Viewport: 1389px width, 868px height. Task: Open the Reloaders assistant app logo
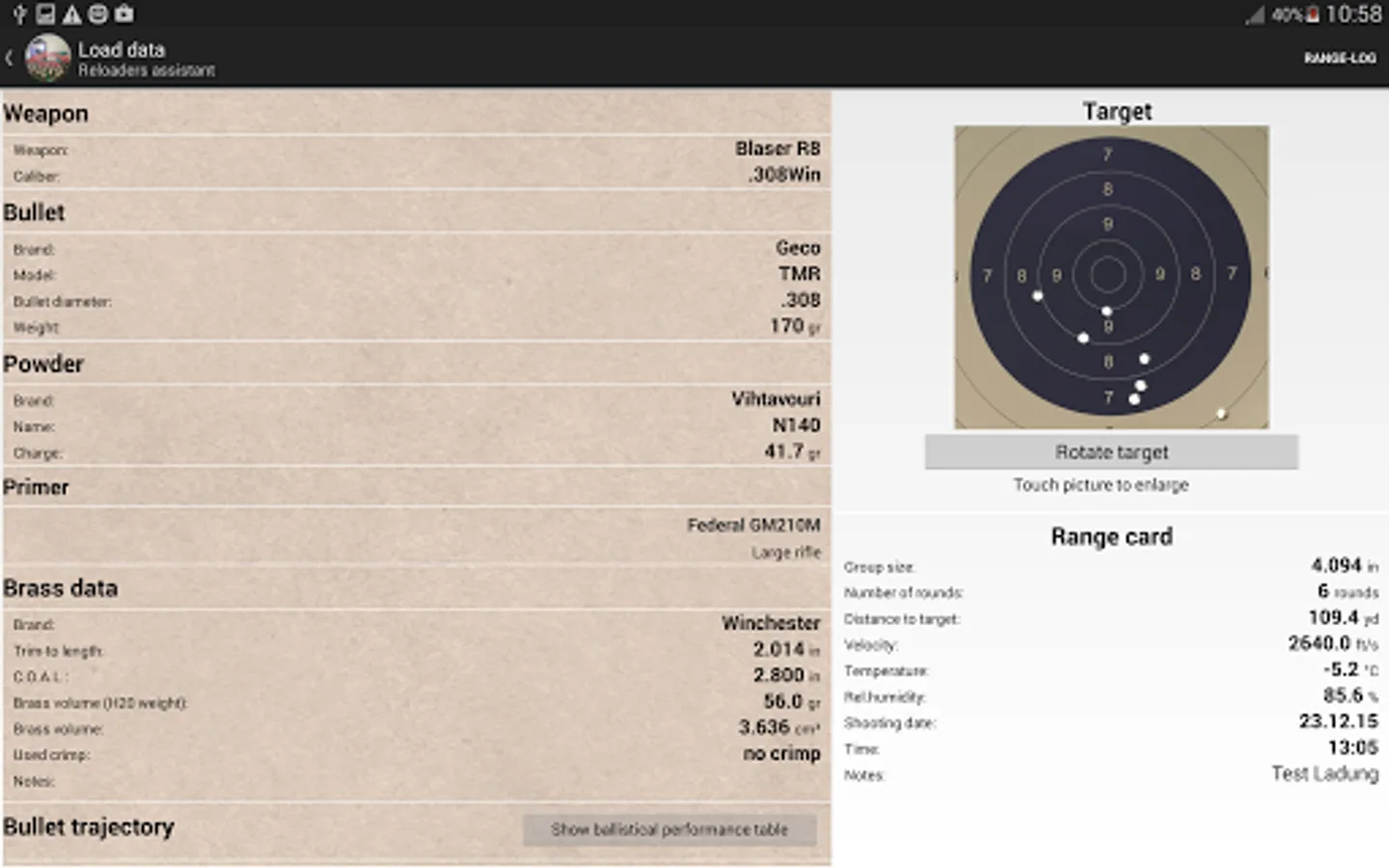coord(47,58)
